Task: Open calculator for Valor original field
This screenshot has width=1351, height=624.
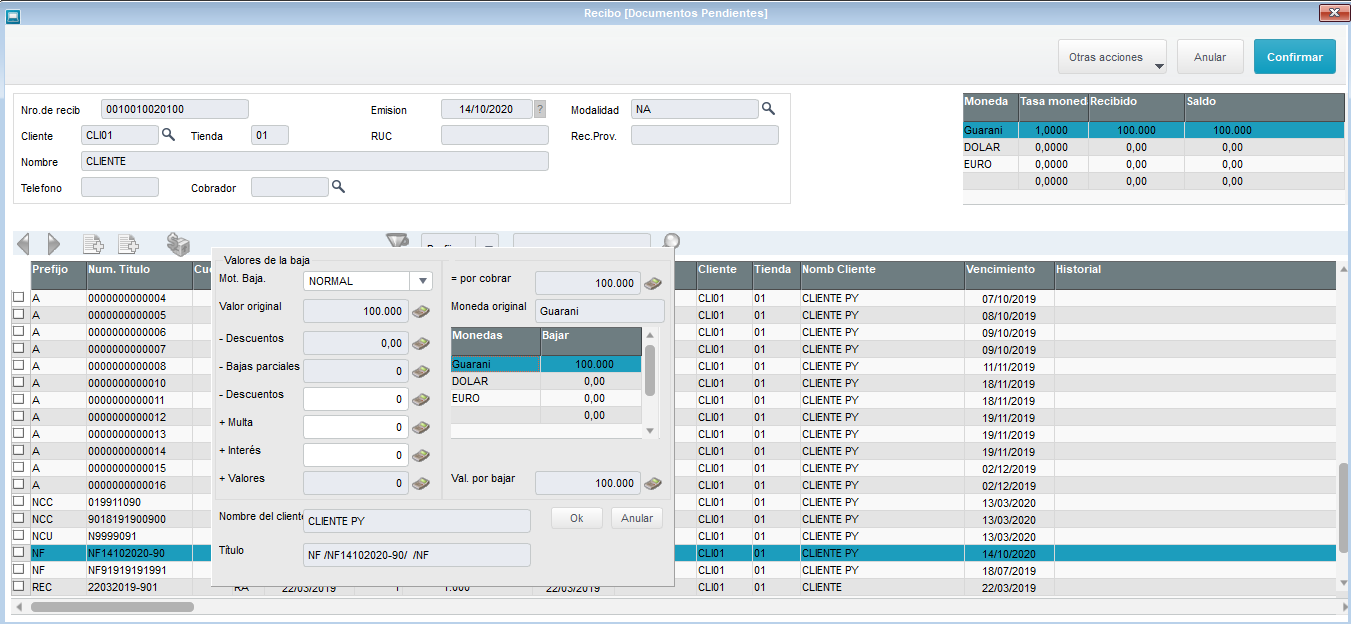Action: coord(421,311)
